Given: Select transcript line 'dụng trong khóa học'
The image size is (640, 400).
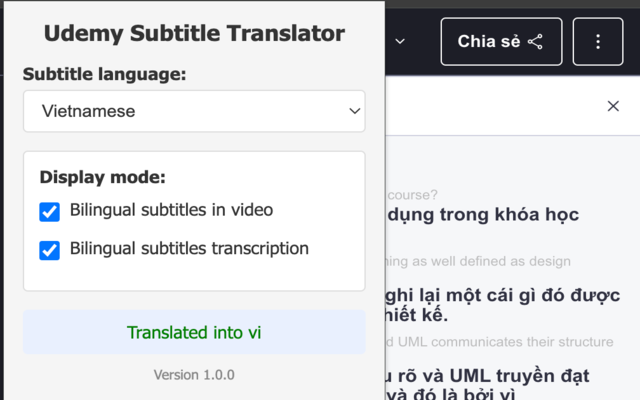Looking at the screenshot, I should [482, 214].
